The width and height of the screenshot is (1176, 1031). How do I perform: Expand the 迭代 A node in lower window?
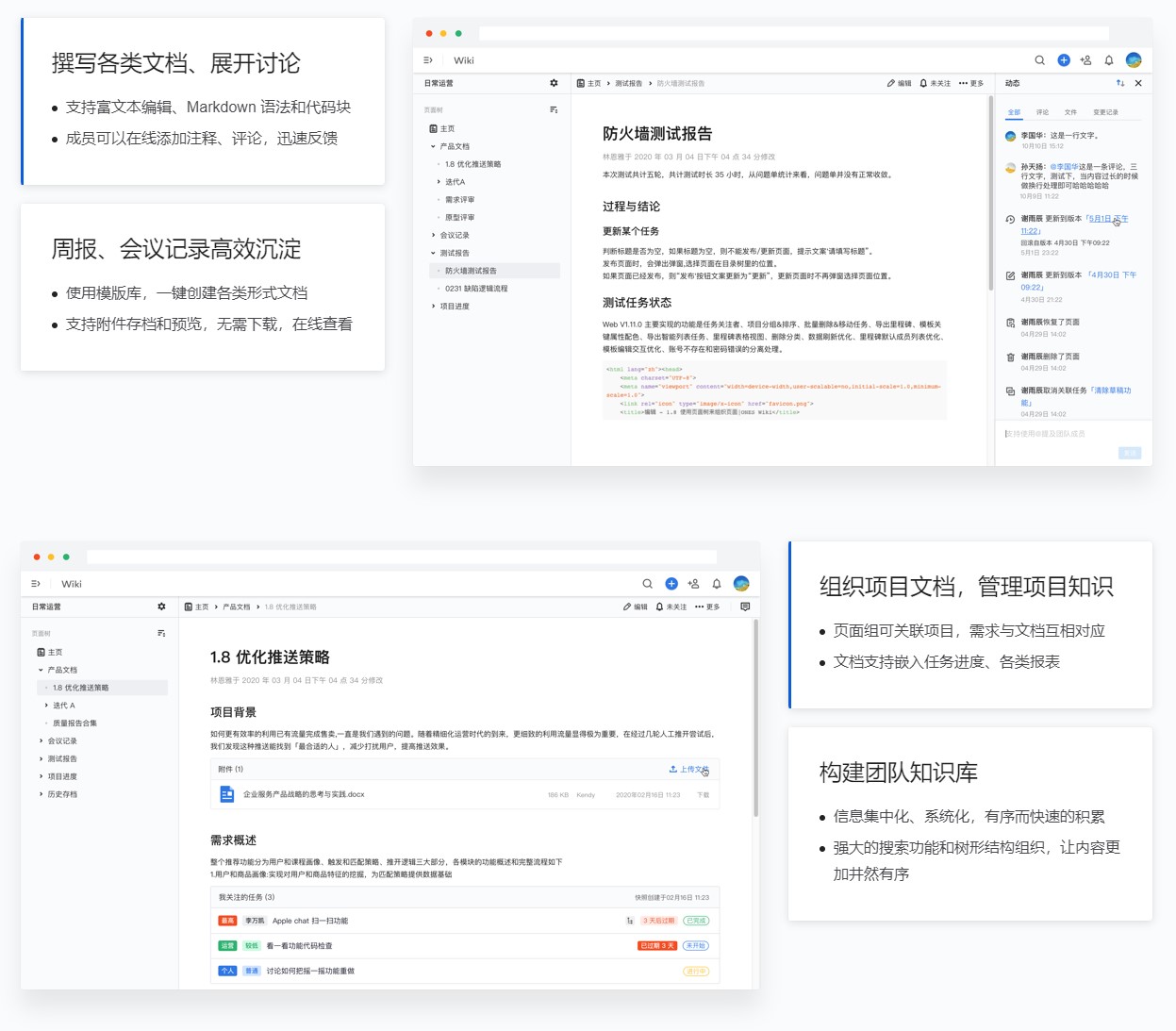click(46, 706)
